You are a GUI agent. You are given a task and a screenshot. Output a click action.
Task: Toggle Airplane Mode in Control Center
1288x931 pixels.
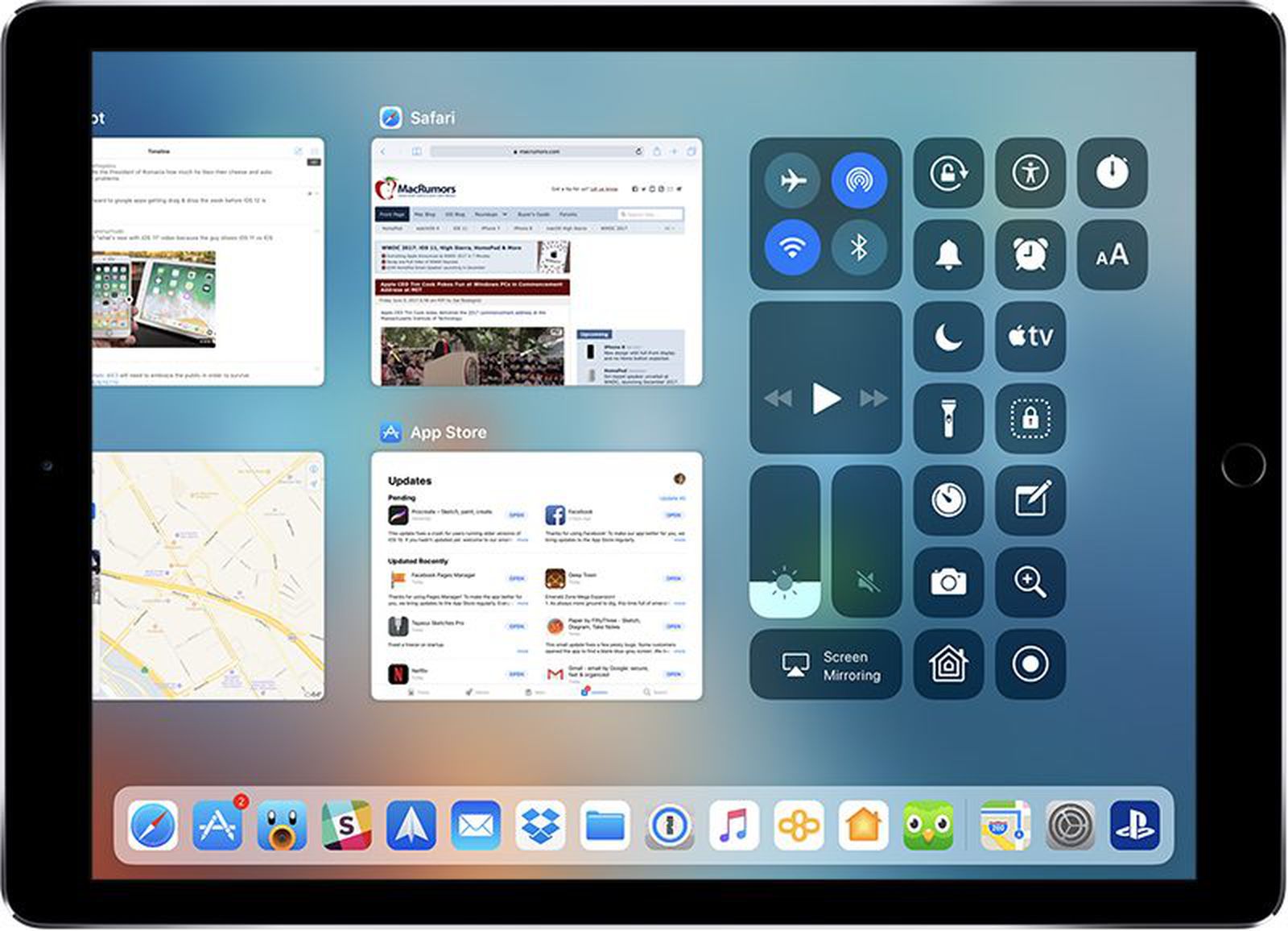pyautogui.click(x=794, y=180)
